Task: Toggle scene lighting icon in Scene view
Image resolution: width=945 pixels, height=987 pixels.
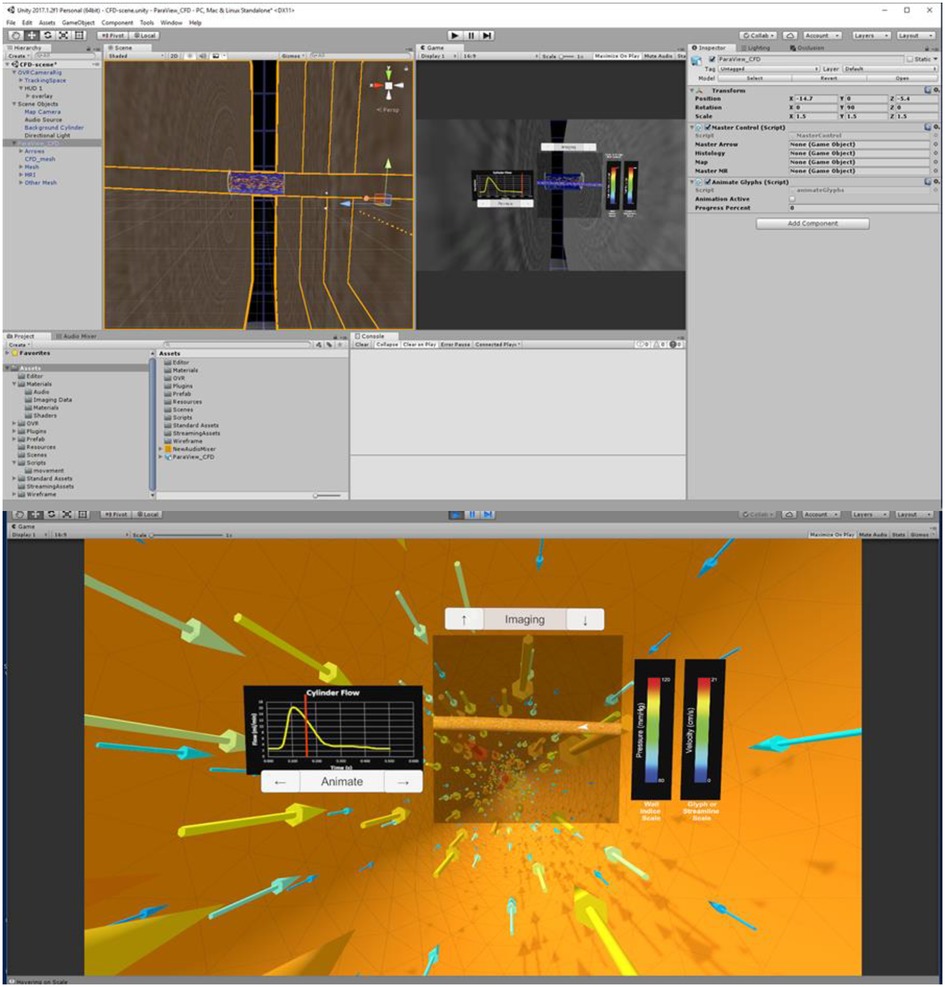Action: pyautogui.click(x=190, y=56)
